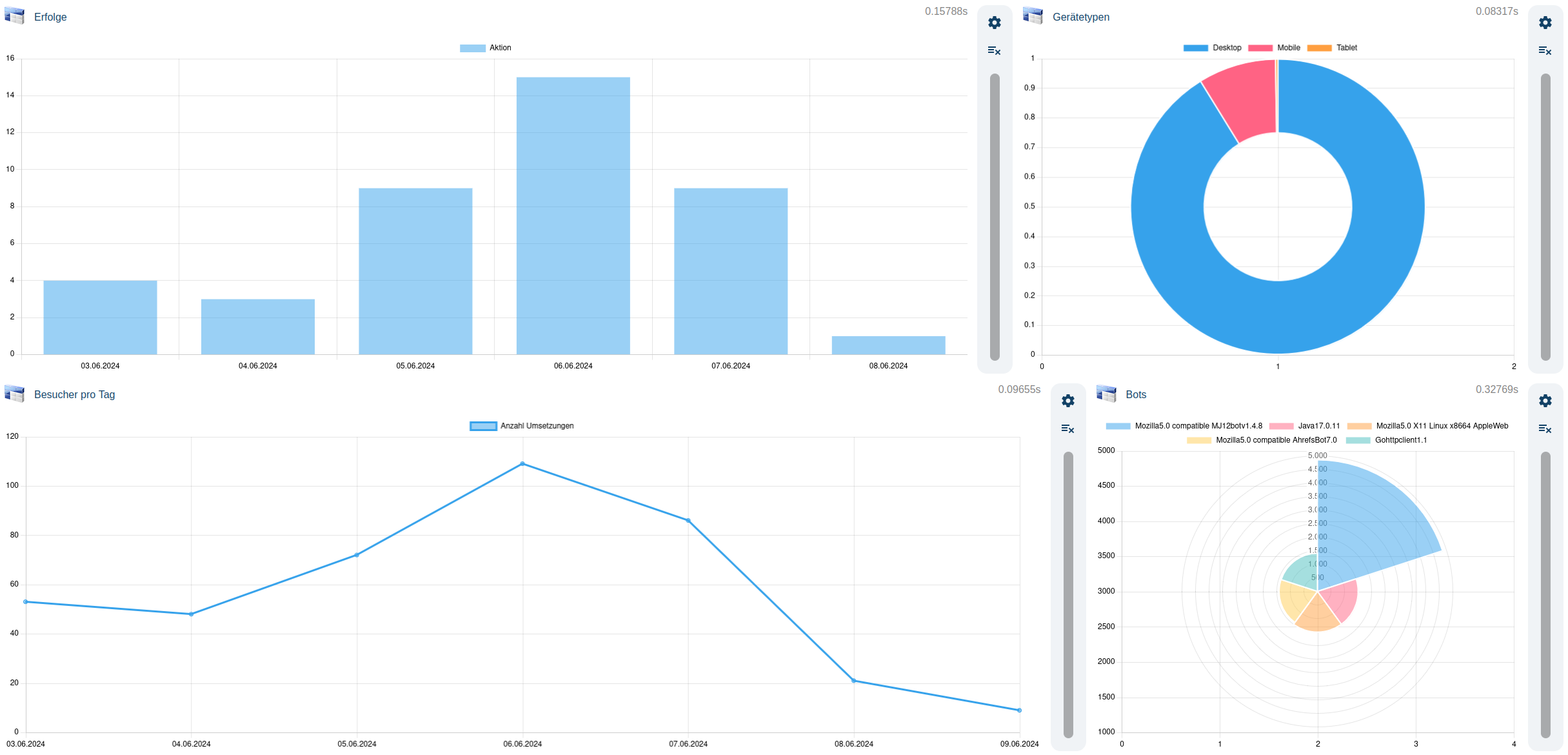The height and width of the screenshot is (755, 1568).
Task: Open the Besucher pro Tag title
Action: click(x=74, y=394)
